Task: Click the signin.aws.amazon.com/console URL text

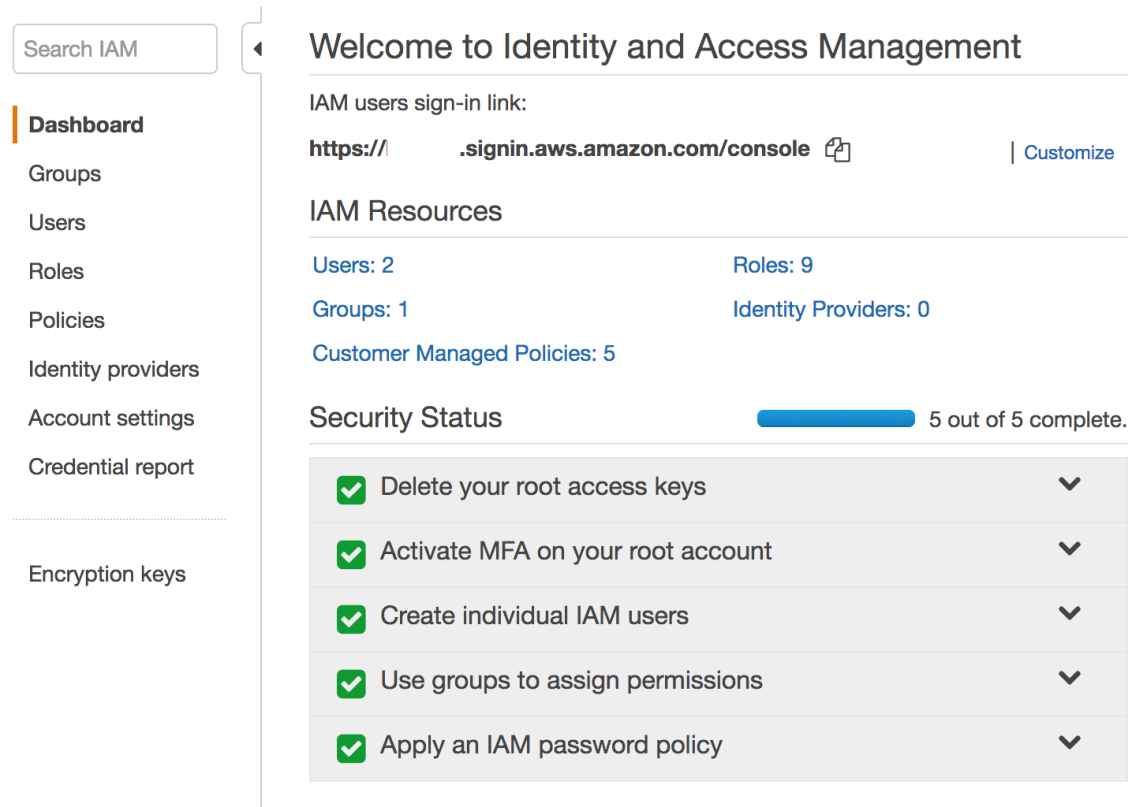Action: [635, 149]
